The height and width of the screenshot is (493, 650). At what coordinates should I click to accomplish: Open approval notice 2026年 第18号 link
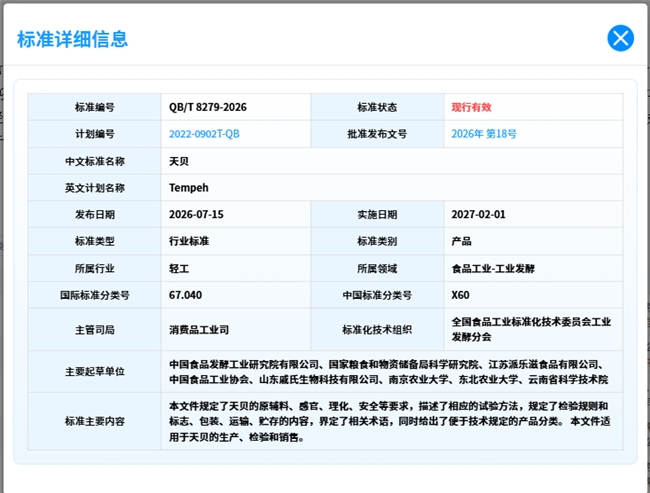click(x=484, y=134)
